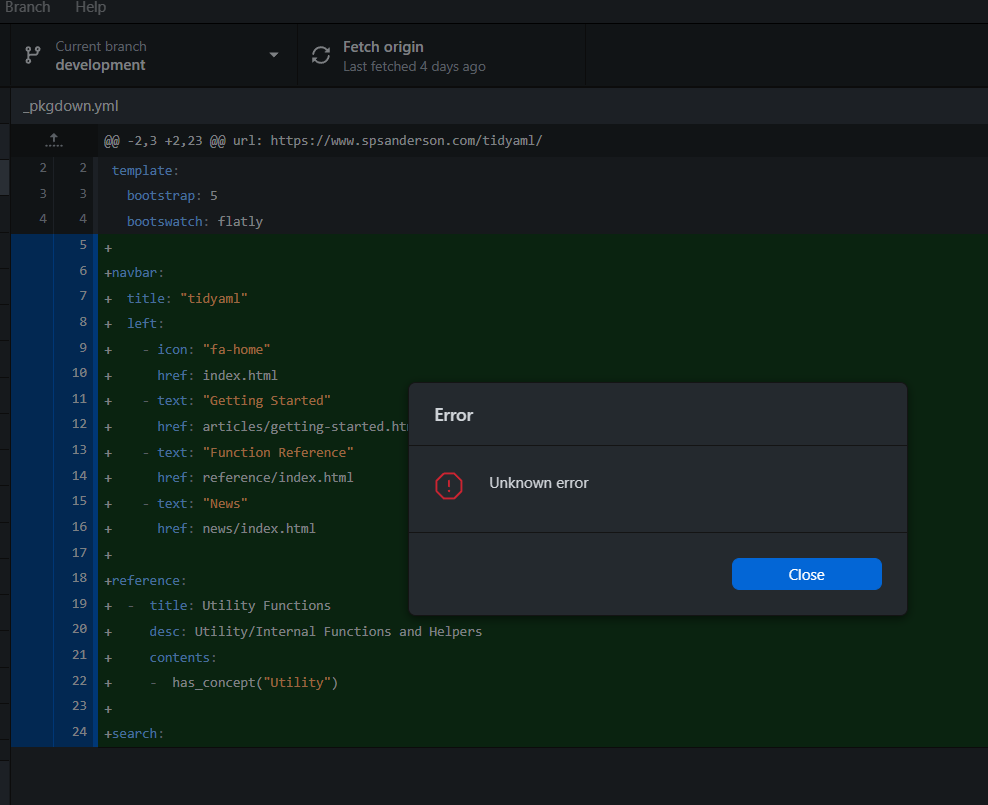Open the Help menu
The height and width of the screenshot is (805, 988).
point(90,8)
